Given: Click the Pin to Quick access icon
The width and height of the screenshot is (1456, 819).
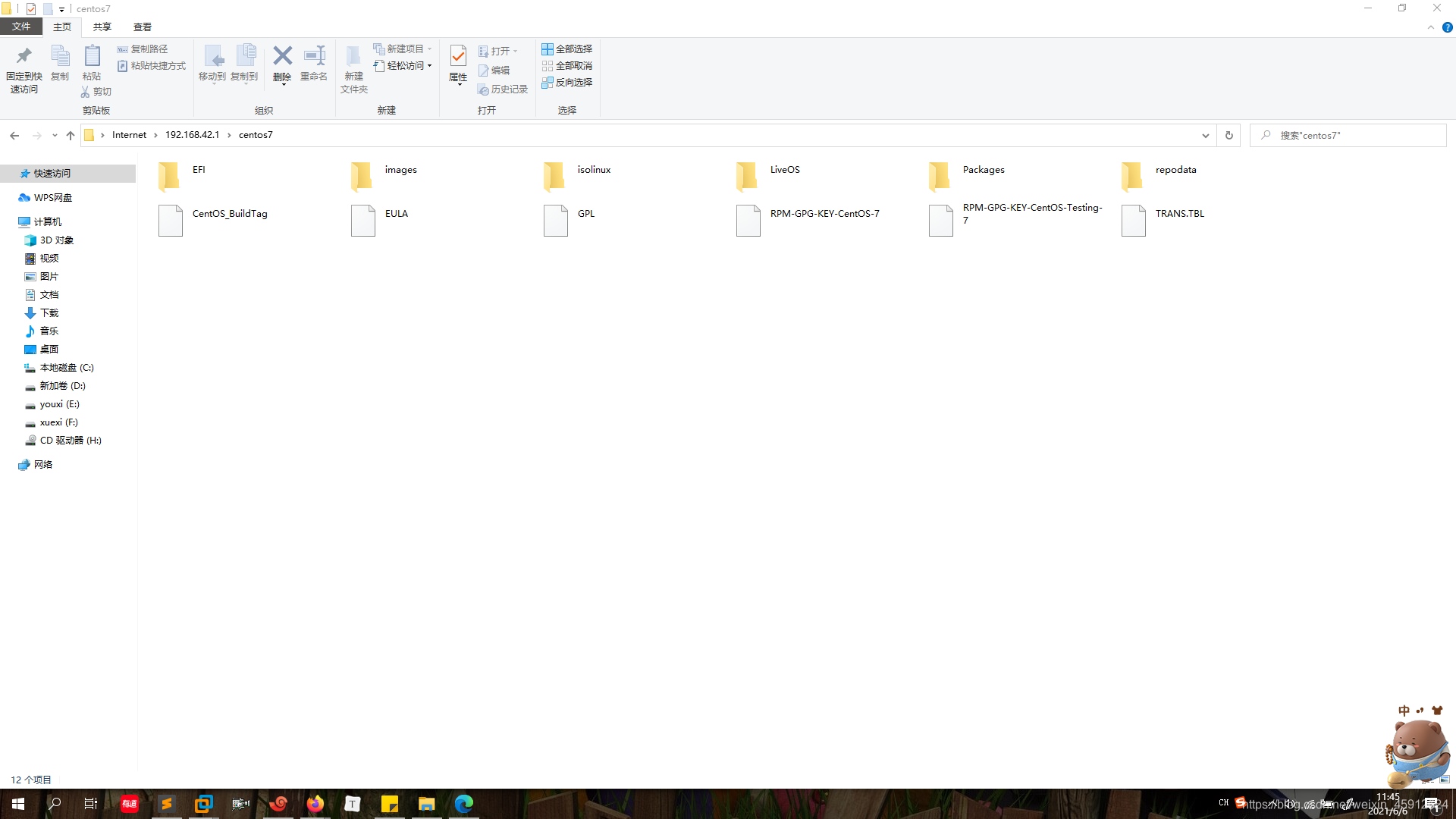Looking at the screenshot, I should pyautogui.click(x=24, y=55).
